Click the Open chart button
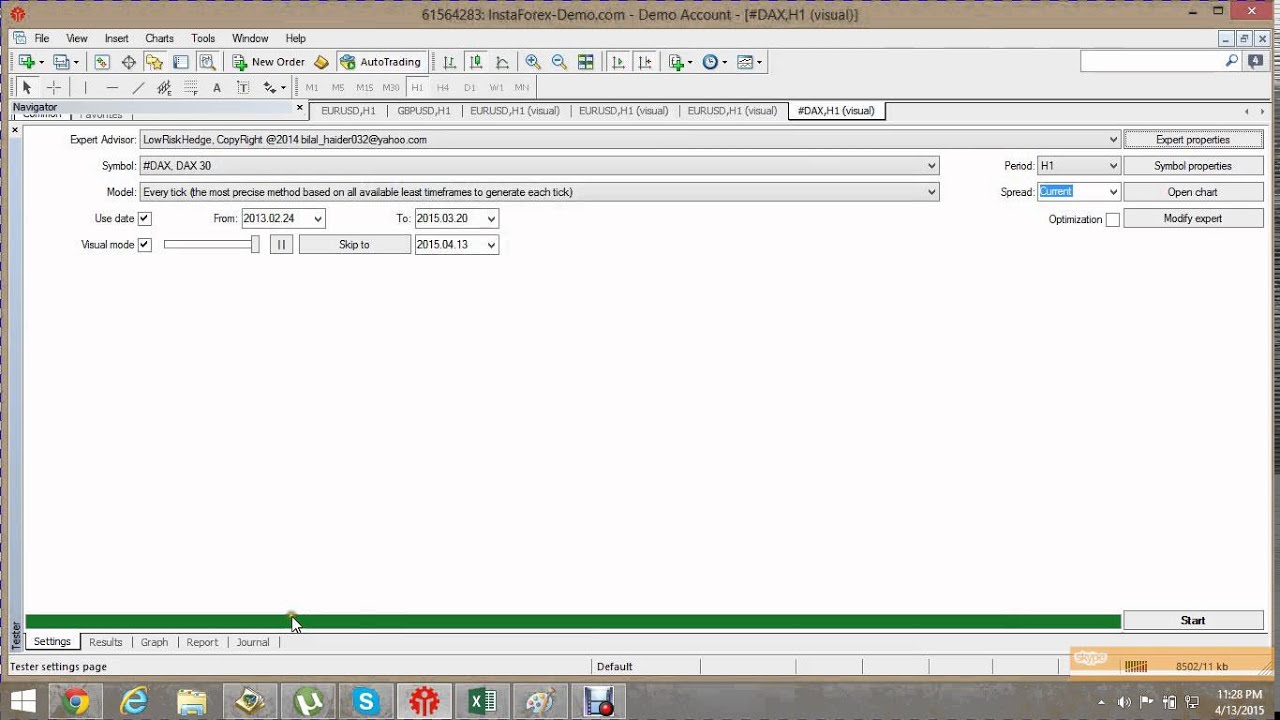The width and height of the screenshot is (1280, 720). [x=1193, y=192]
